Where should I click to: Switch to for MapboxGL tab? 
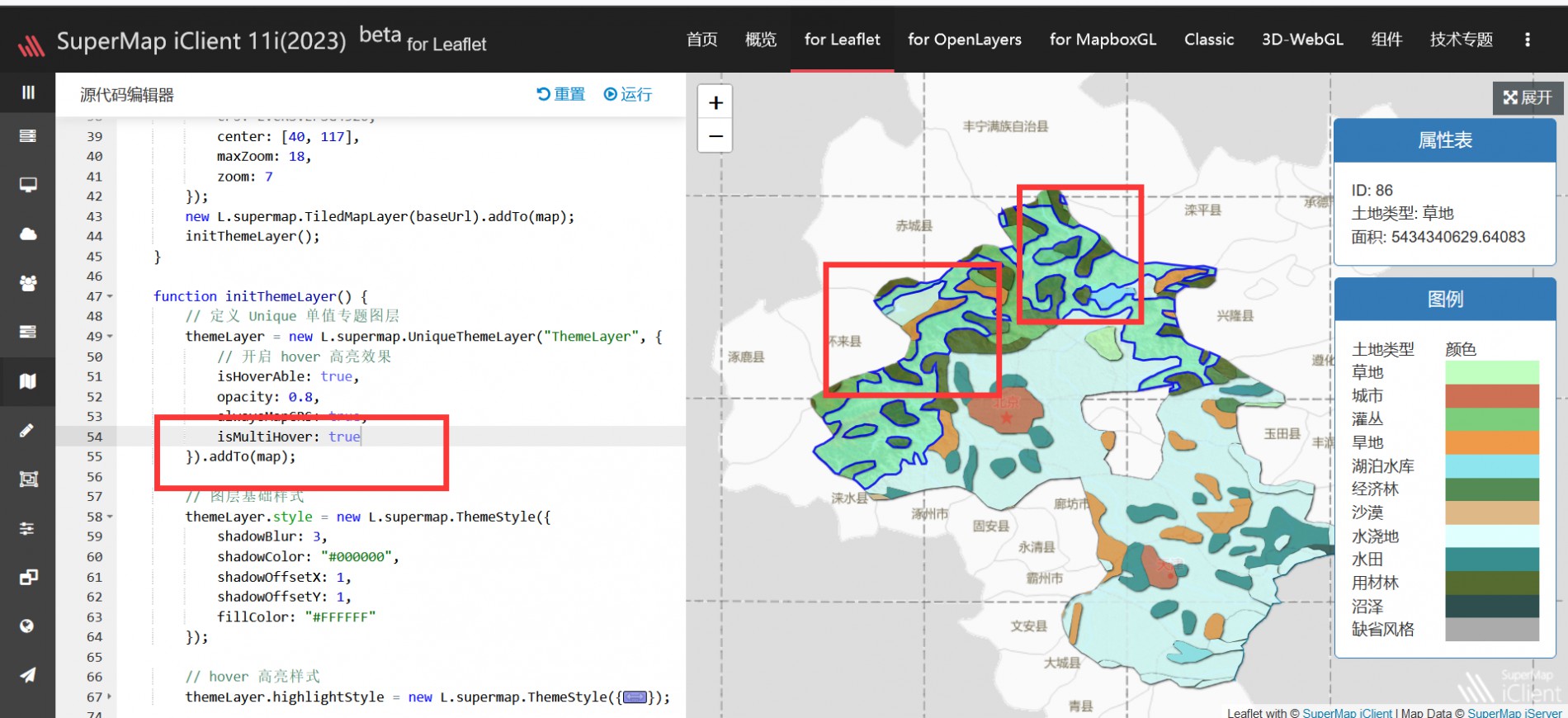(x=1103, y=39)
